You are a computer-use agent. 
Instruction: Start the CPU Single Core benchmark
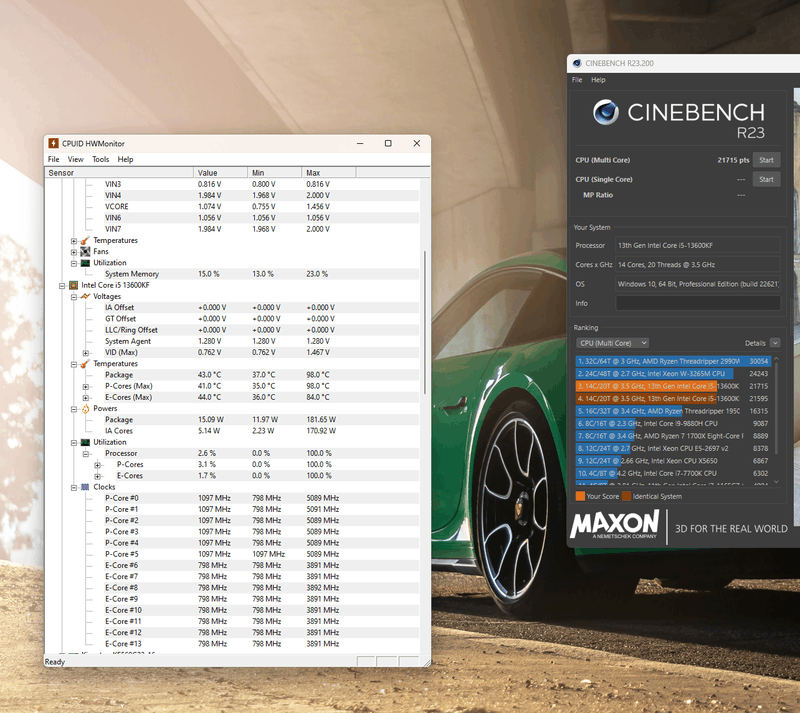(766, 179)
